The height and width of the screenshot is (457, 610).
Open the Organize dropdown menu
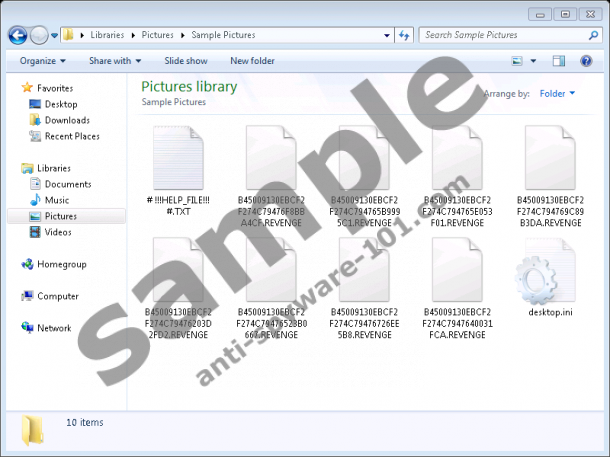pyautogui.click(x=42, y=61)
